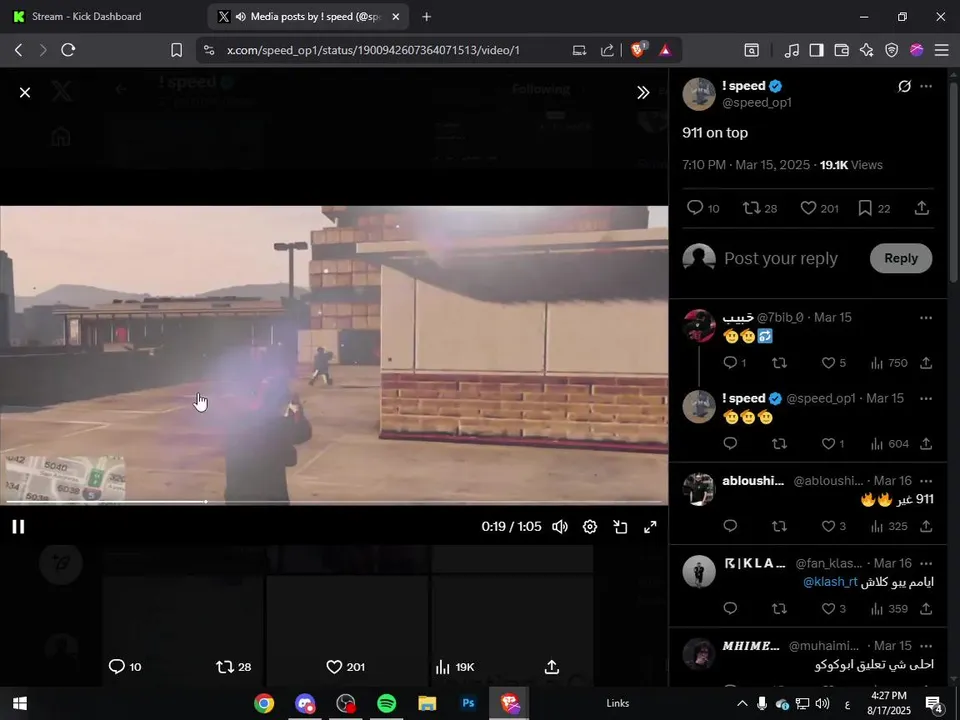The height and width of the screenshot is (720, 960).
Task: Open Brave VPN shield icon
Action: coord(891,50)
